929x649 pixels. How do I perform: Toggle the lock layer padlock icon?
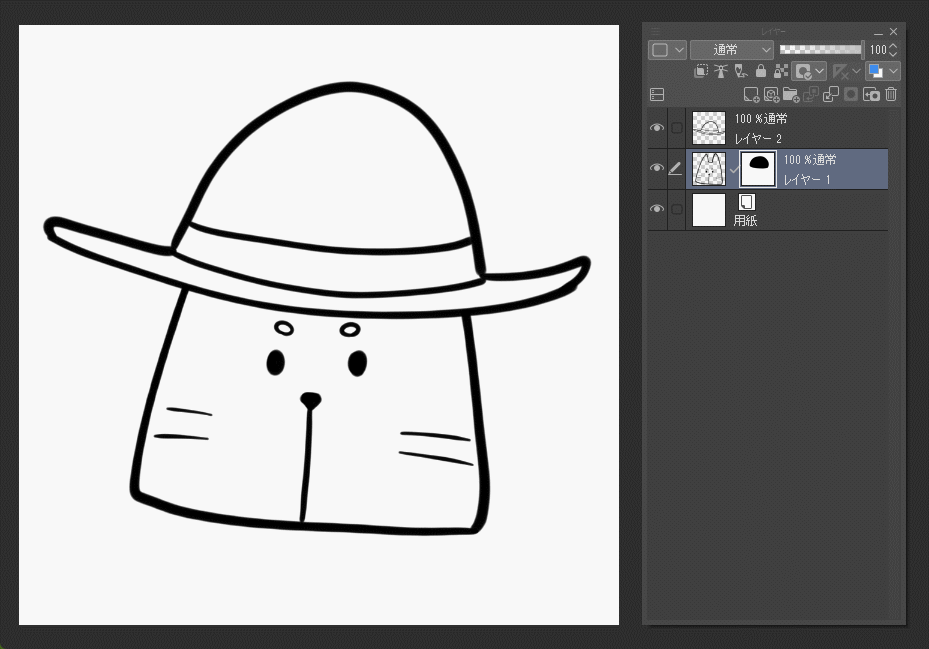(x=761, y=71)
